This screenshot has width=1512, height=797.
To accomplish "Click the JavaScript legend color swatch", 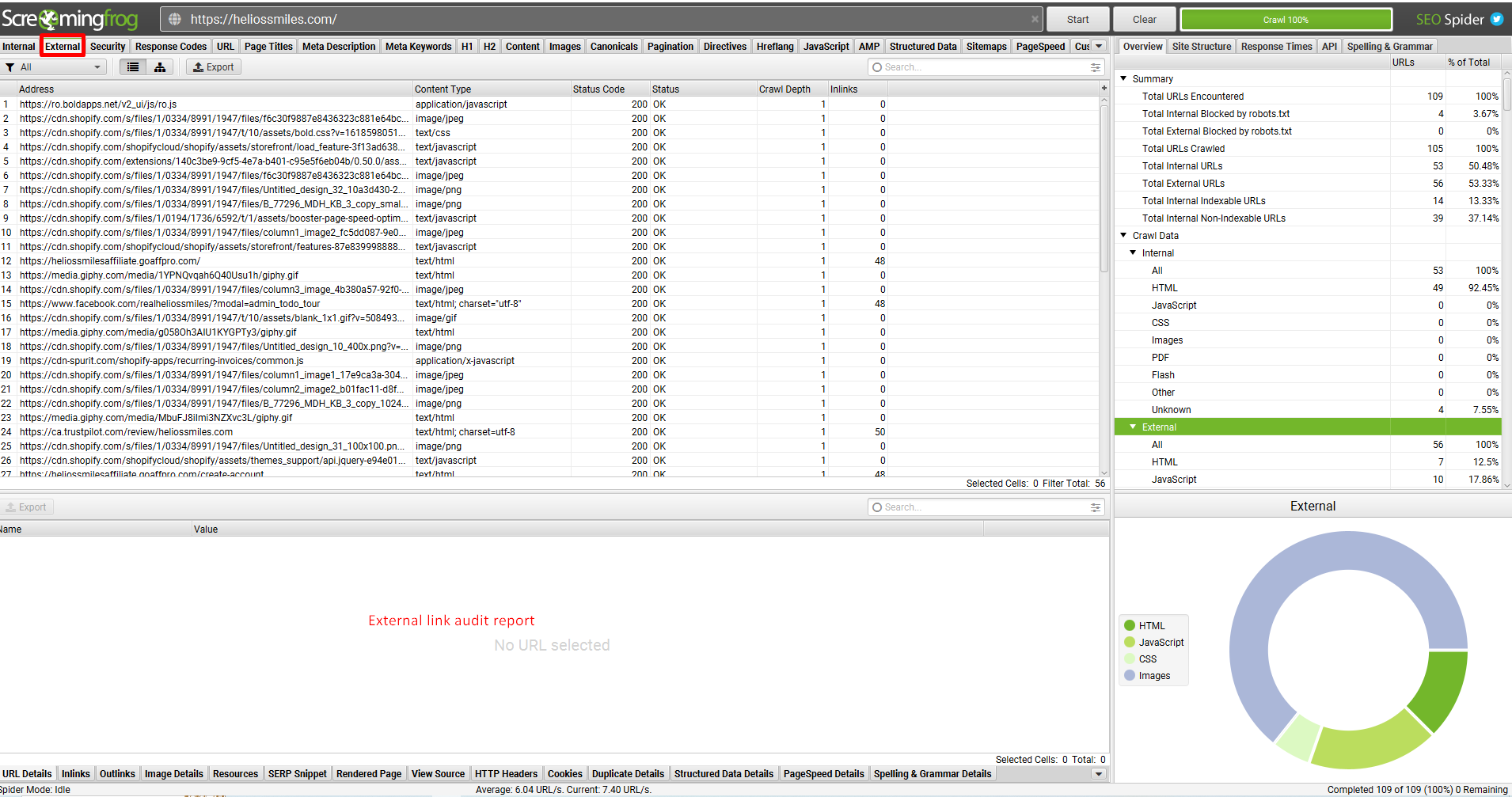I will 1130,642.
